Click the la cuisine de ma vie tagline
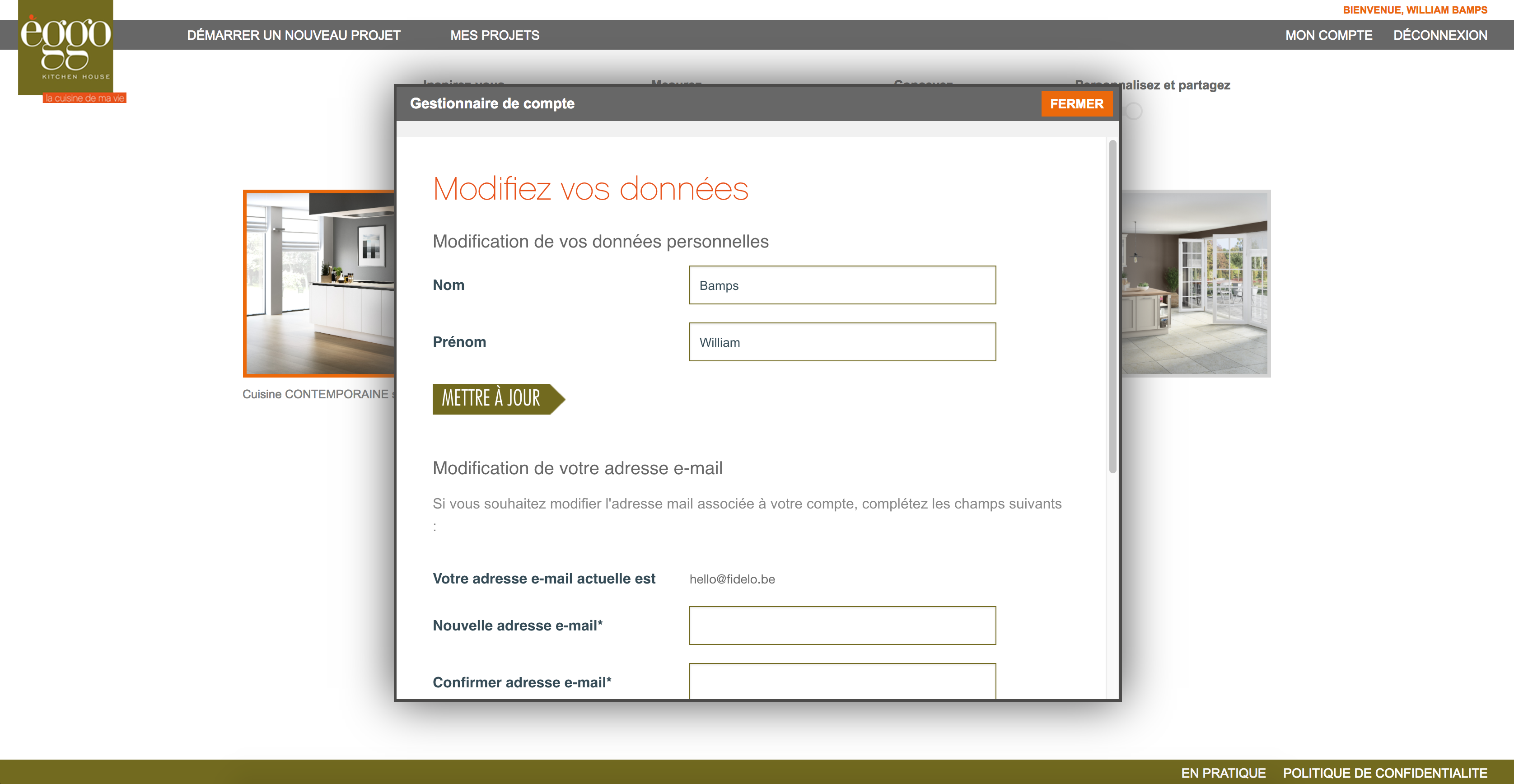 (84, 98)
